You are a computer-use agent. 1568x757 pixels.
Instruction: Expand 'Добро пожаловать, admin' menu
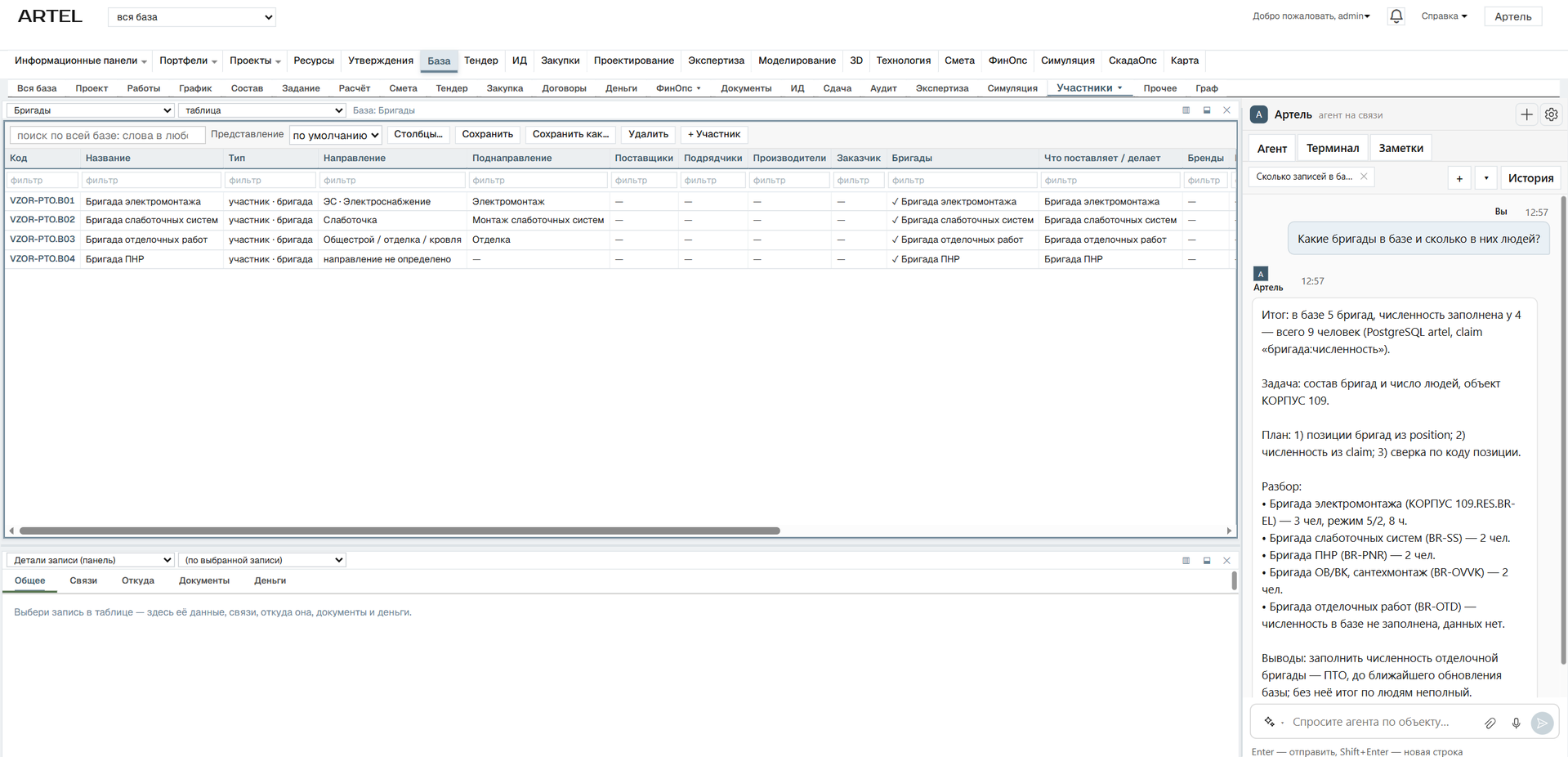pyautogui.click(x=1311, y=16)
